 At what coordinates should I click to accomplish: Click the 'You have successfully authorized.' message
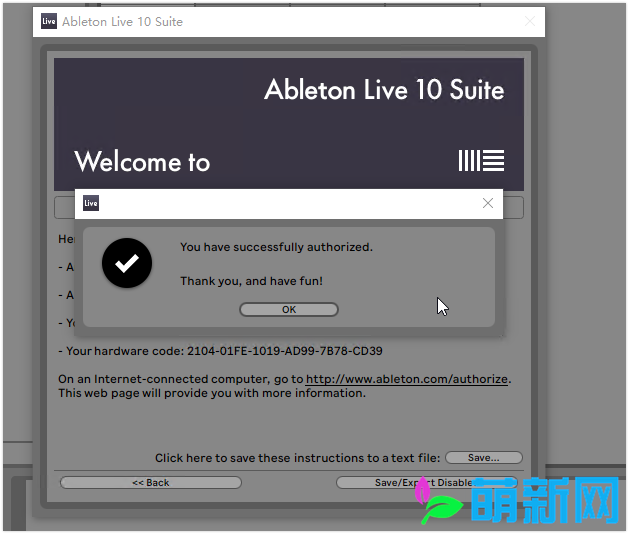point(276,247)
